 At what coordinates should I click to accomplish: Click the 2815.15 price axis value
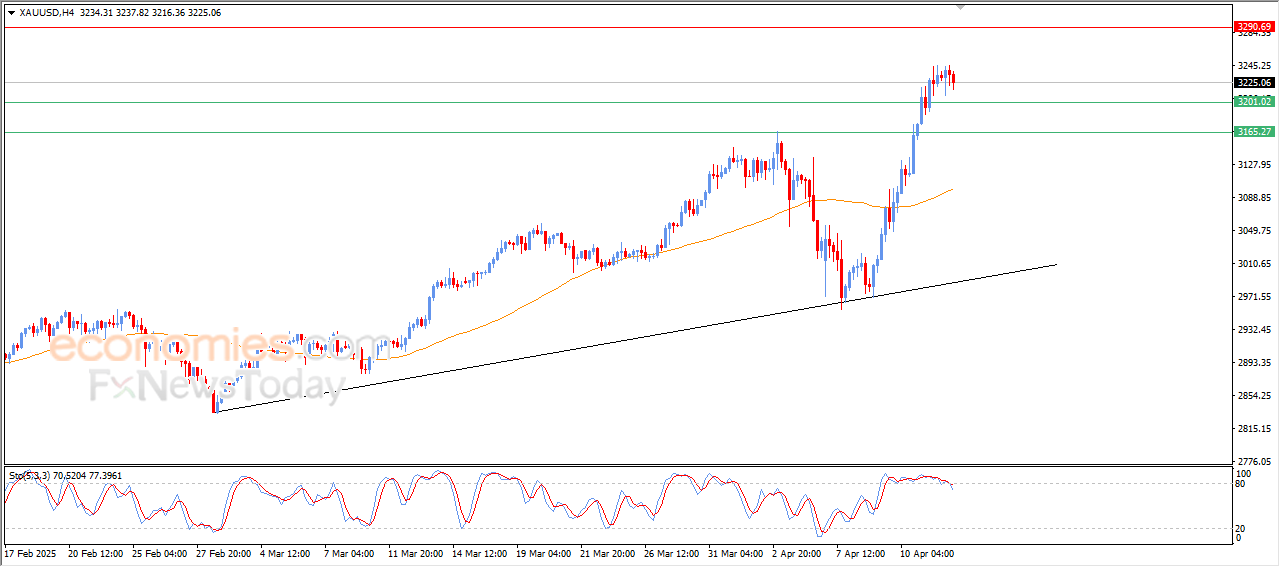[x=1254, y=429]
